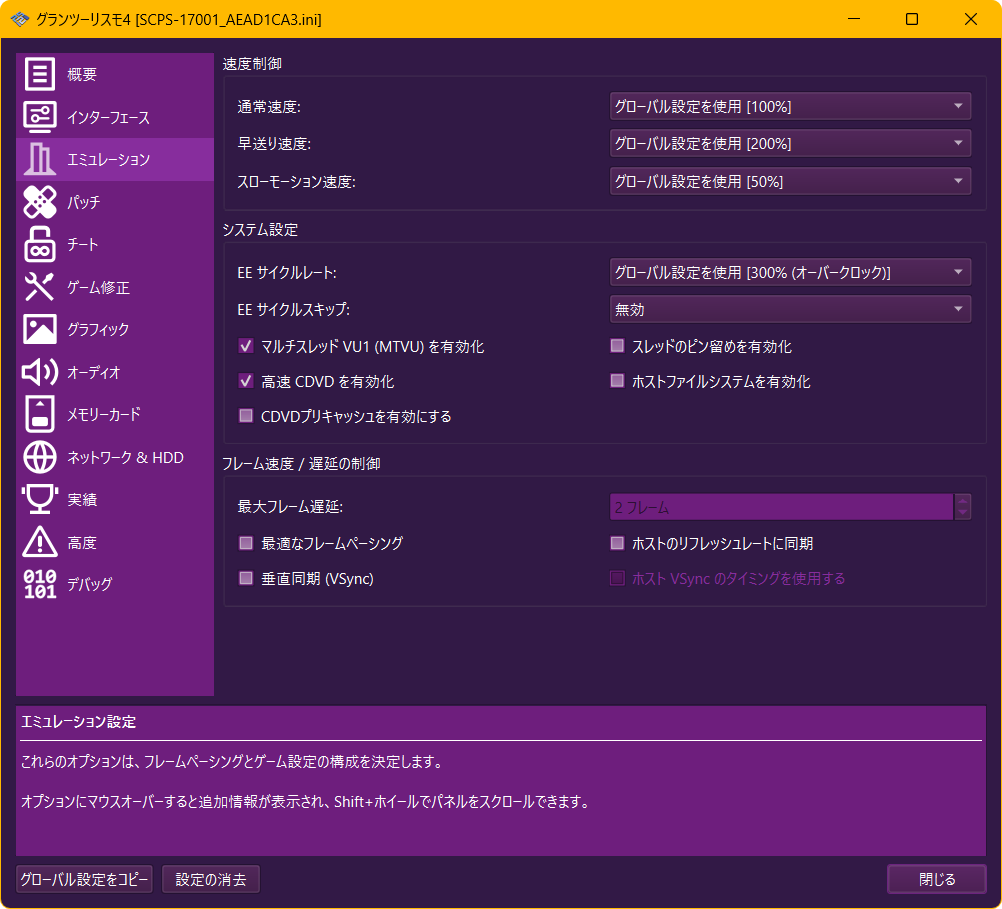Open the グラフィック picture icon
This screenshot has width=1002, height=909.
[x=40, y=329]
